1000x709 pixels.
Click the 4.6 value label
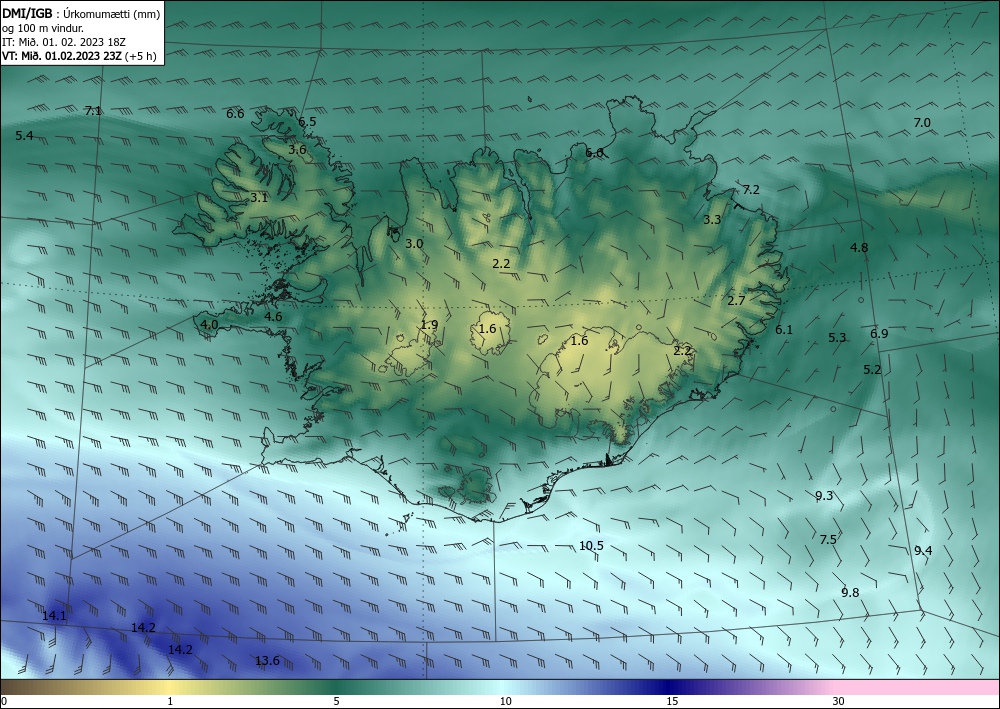click(273, 316)
